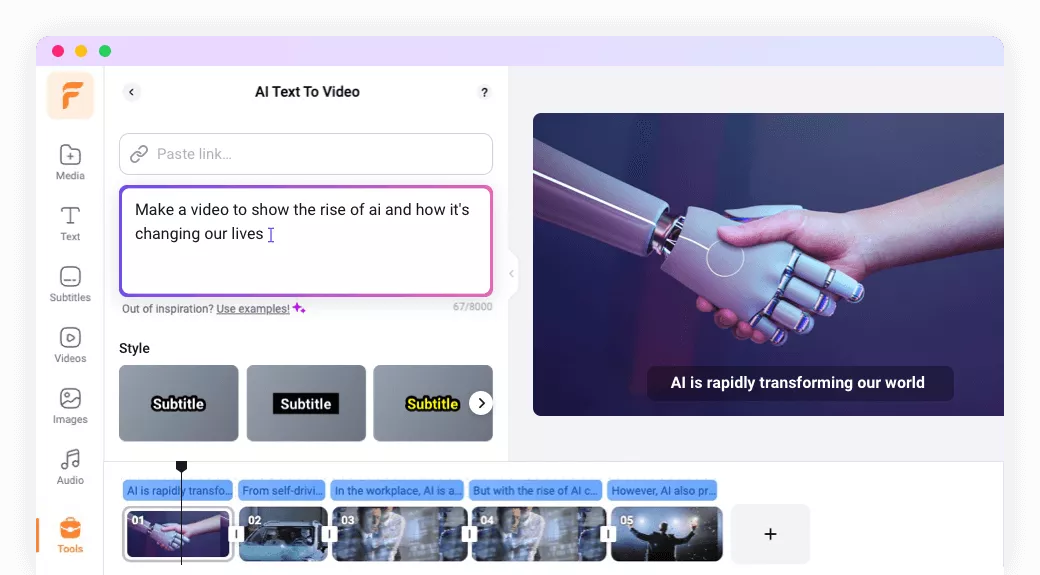The width and height of the screenshot is (1040, 575).
Task: Open the Tools tab in sidebar
Action: tap(70, 534)
